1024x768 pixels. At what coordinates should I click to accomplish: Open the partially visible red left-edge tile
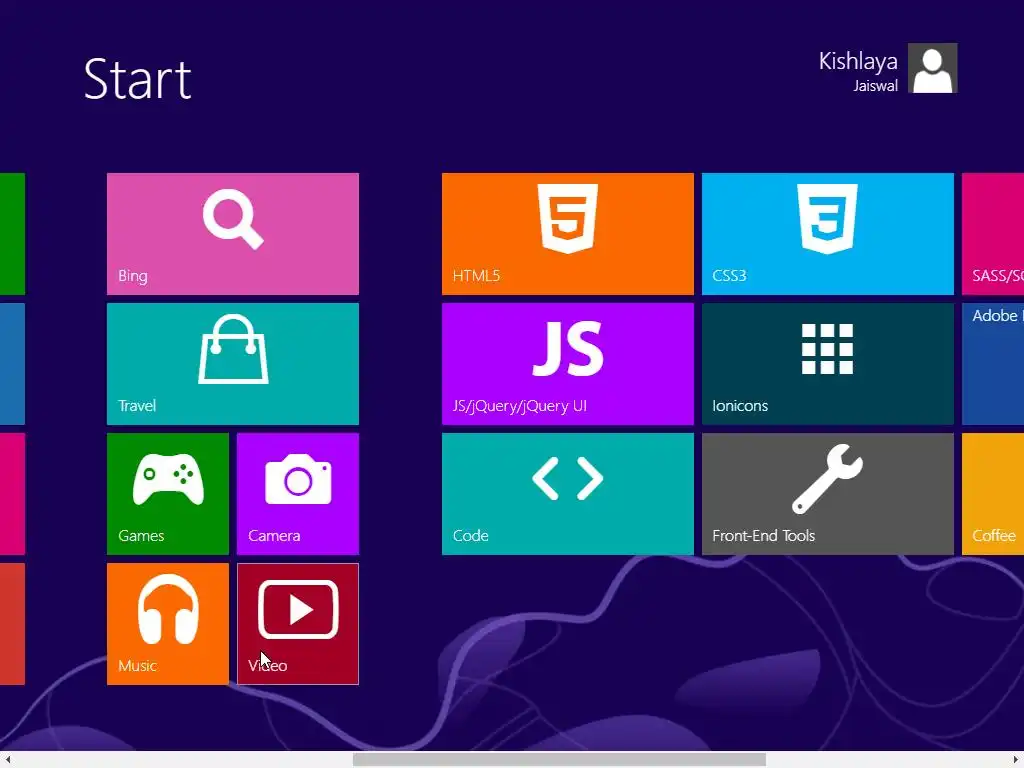coord(12,624)
